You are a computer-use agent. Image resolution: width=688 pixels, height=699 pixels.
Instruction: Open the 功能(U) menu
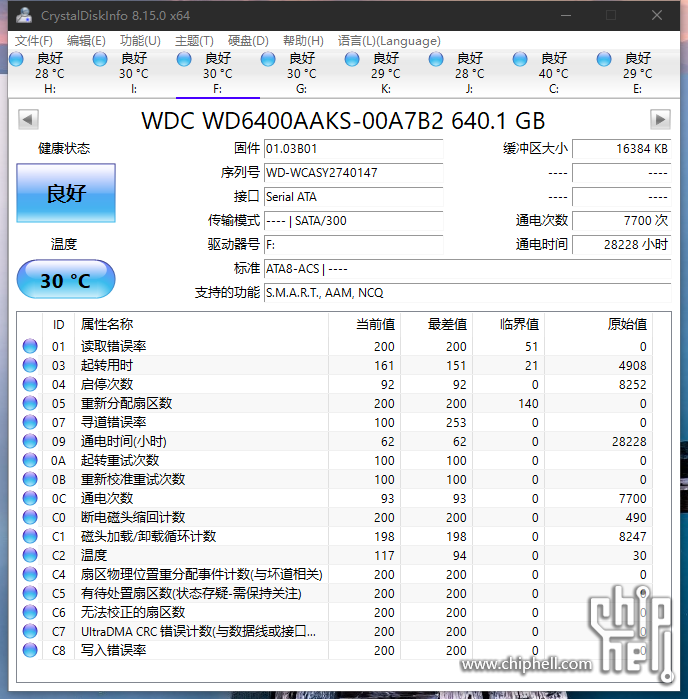coord(140,41)
